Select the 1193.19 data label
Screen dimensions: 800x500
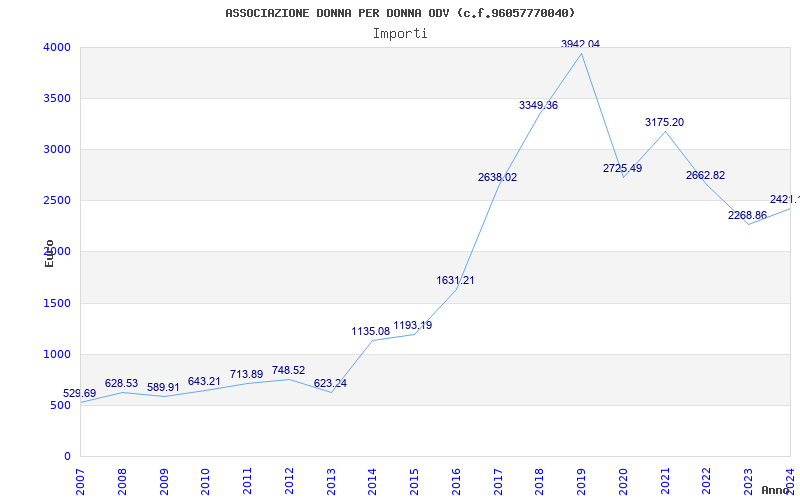pos(413,325)
